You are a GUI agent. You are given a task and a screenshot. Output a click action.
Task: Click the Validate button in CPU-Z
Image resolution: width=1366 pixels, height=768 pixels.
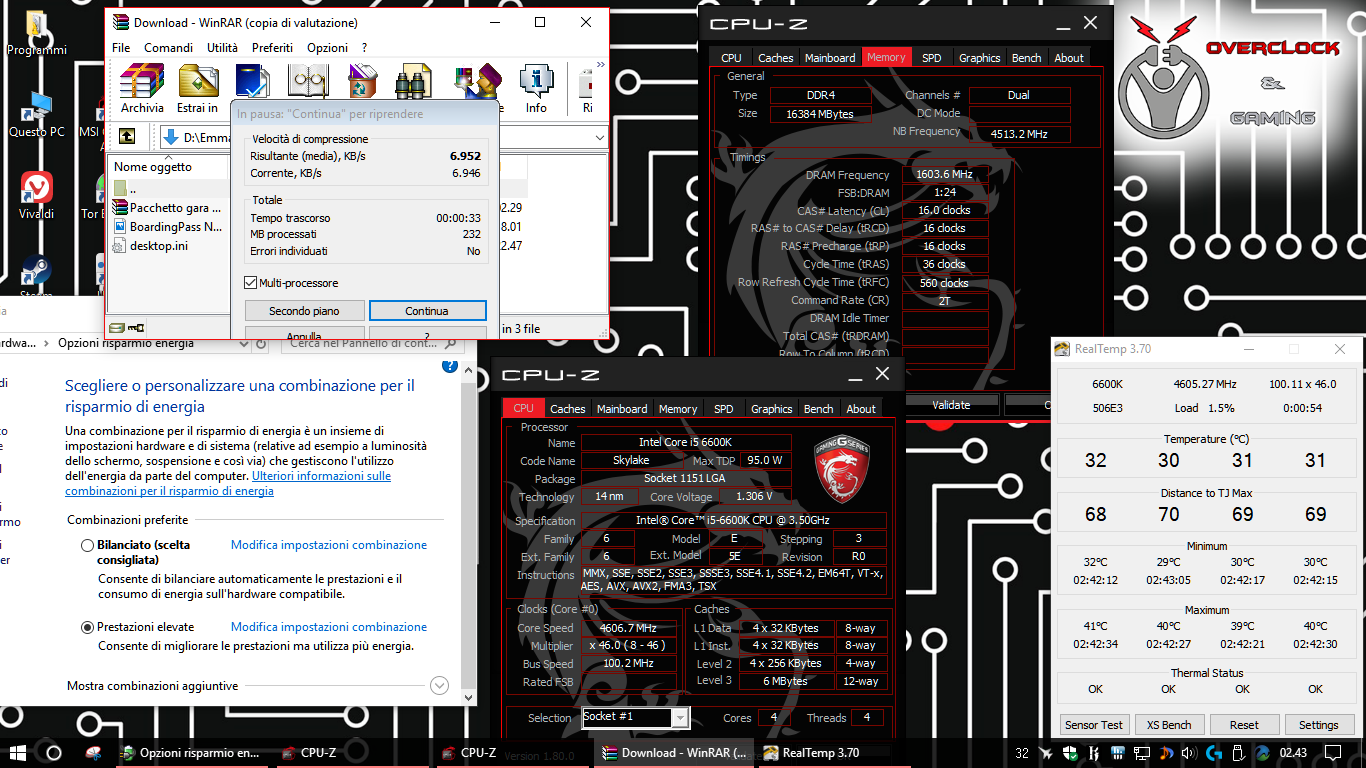(x=951, y=405)
